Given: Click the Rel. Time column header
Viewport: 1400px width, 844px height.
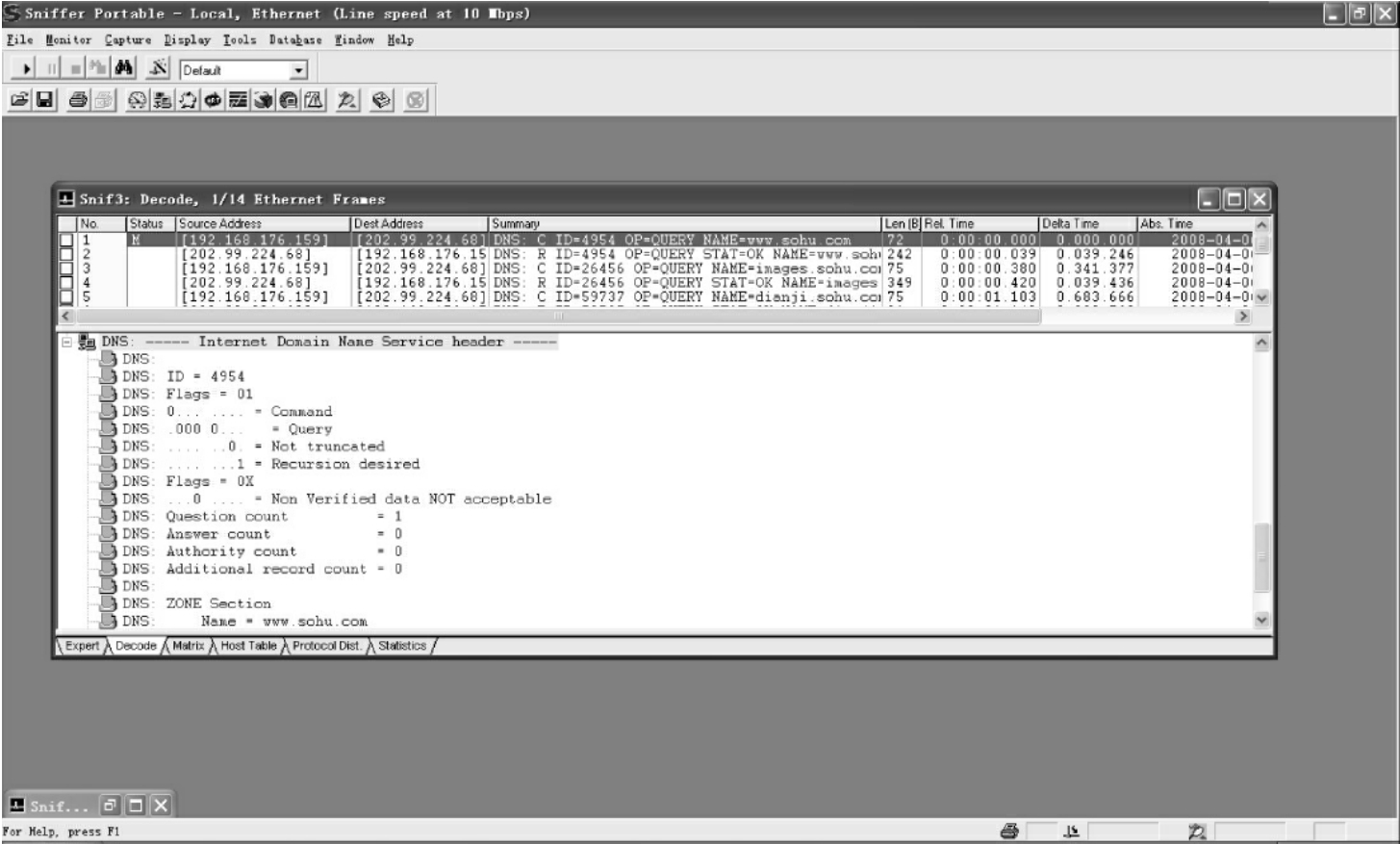Looking at the screenshot, I should pos(980,223).
